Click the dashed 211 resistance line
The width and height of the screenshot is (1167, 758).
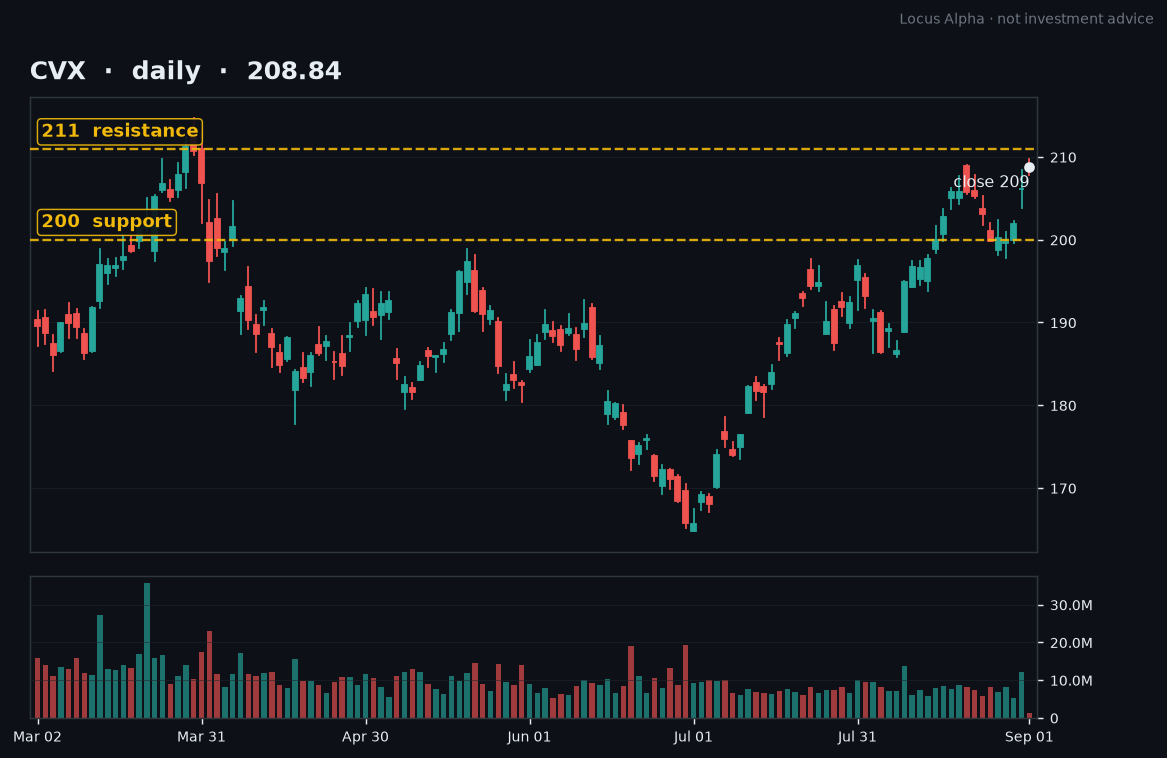click(534, 149)
